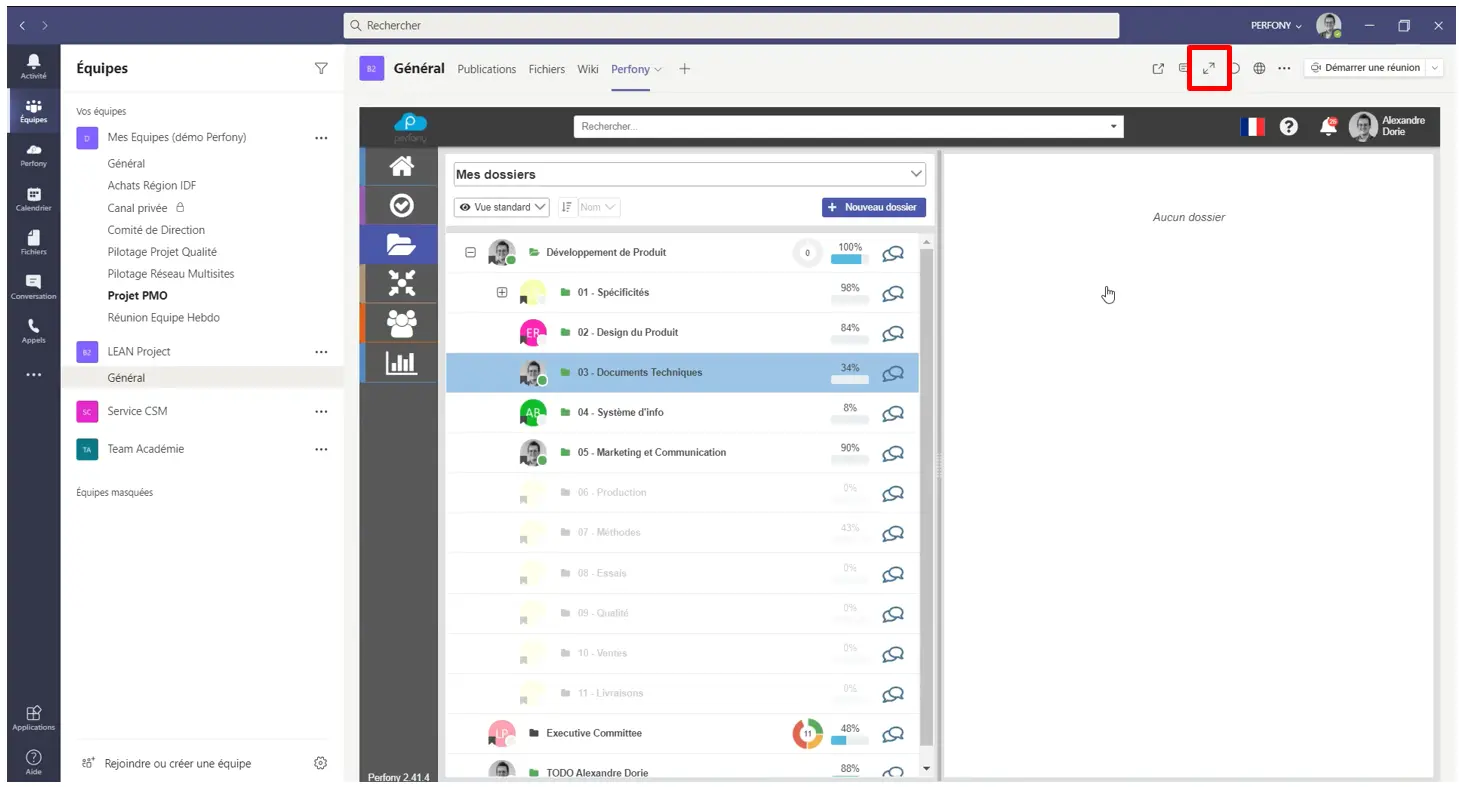Screen dimensions: 1459x787
Task: Open the Mes dossiers dropdown
Action: pos(689,174)
